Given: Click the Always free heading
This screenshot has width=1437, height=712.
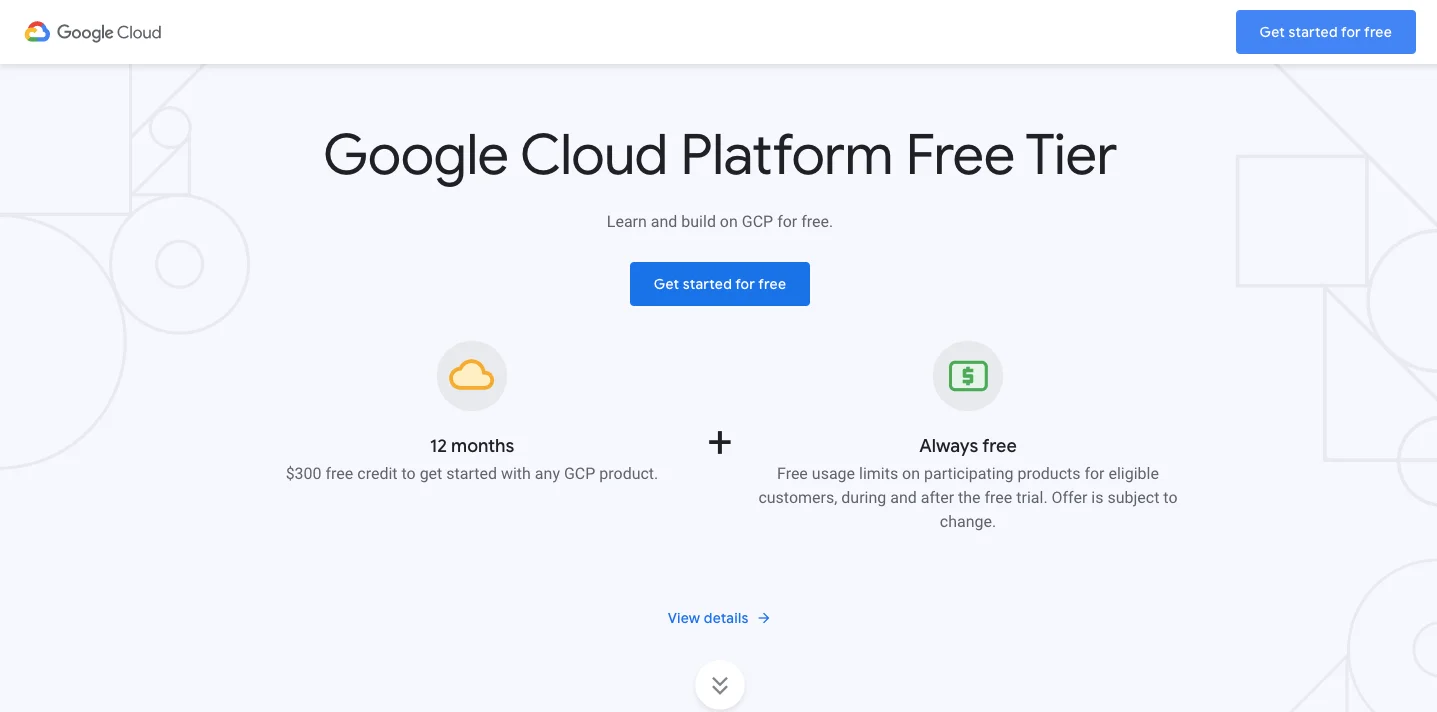Looking at the screenshot, I should pyautogui.click(x=968, y=446).
